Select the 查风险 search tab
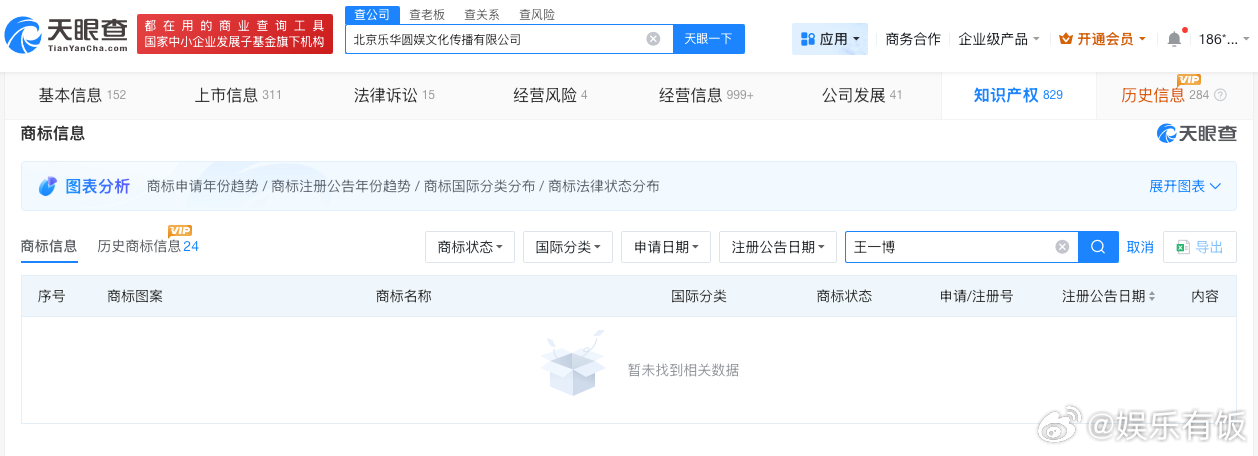The image size is (1258, 456). (537, 14)
